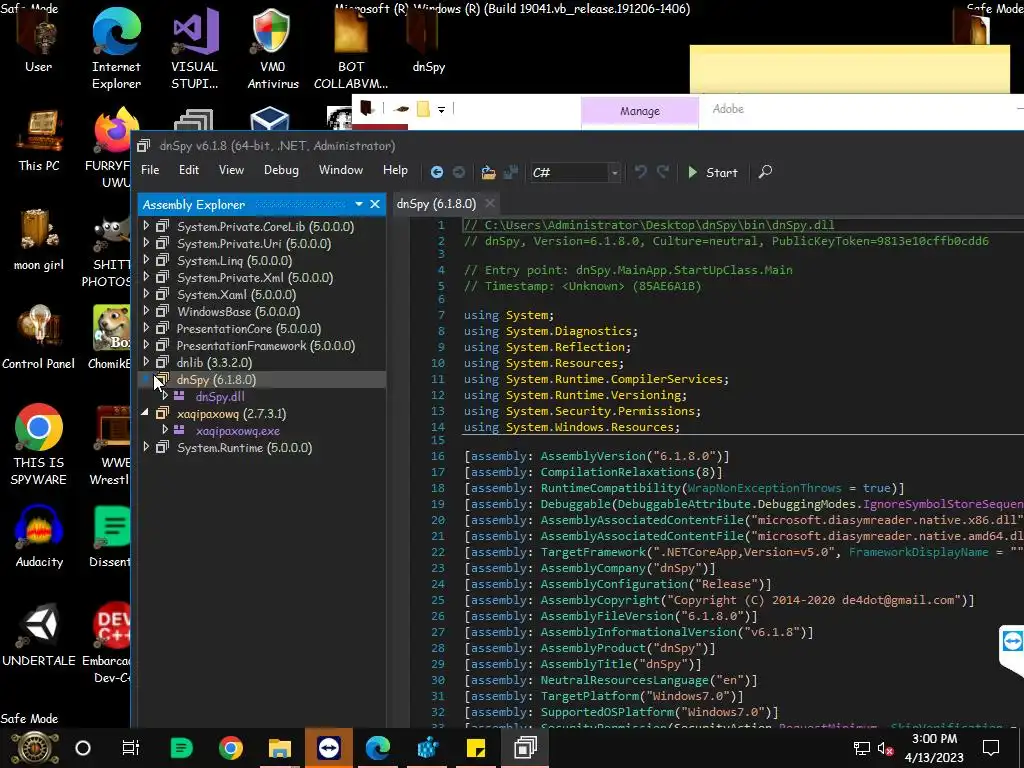
Task: Open the User desktop folder
Action: click(x=39, y=40)
